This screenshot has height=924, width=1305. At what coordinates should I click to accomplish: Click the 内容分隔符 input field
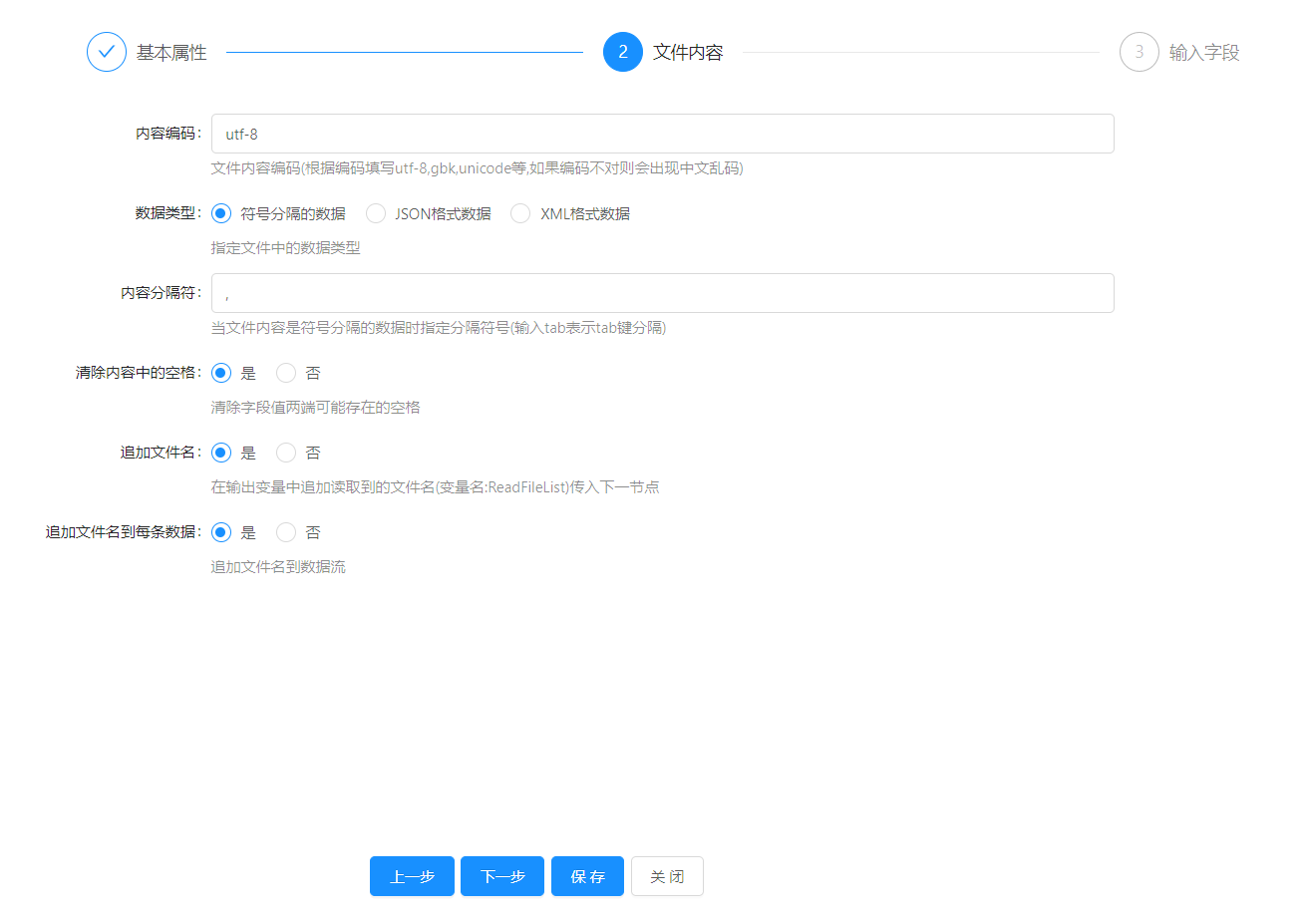tap(662, 293)
